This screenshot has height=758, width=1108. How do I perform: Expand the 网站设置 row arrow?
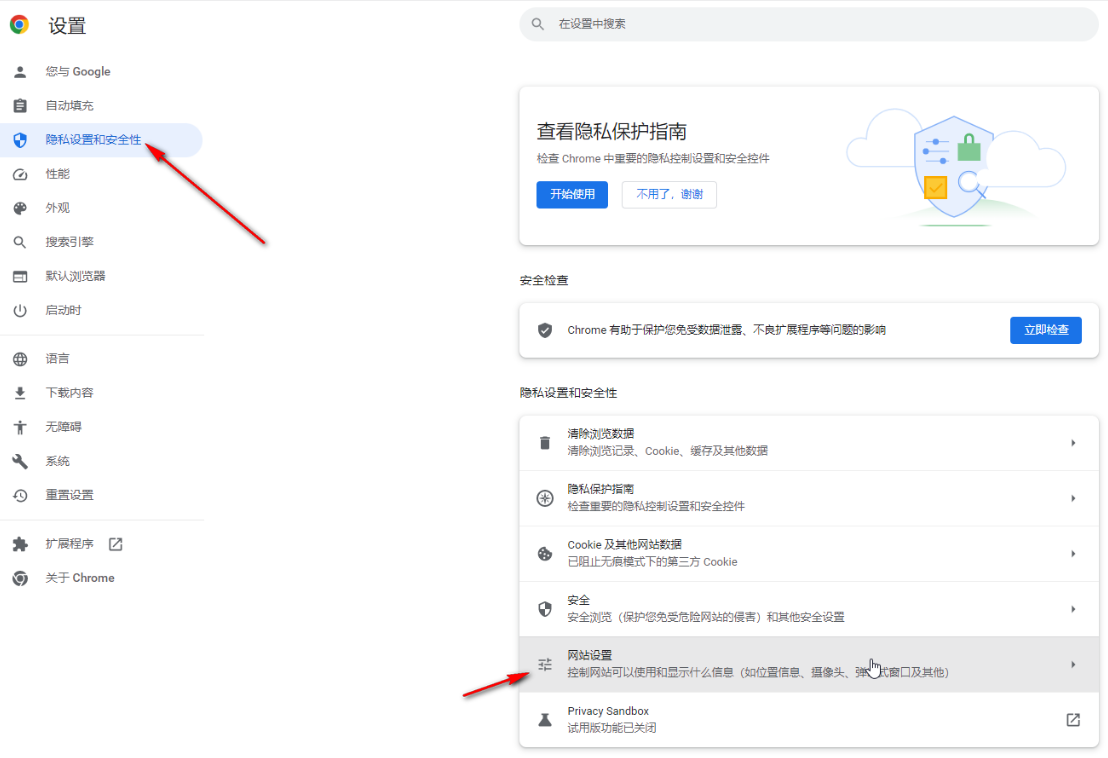(1073, 665)
